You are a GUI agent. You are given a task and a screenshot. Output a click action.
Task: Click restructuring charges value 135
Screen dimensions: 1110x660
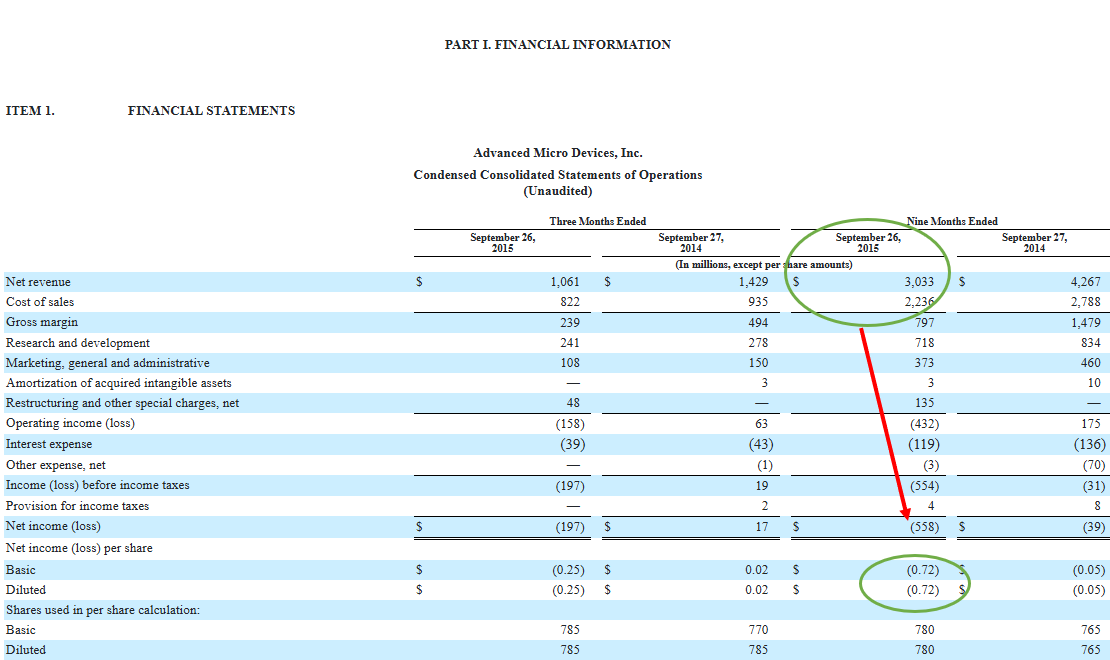coord(924,403)
